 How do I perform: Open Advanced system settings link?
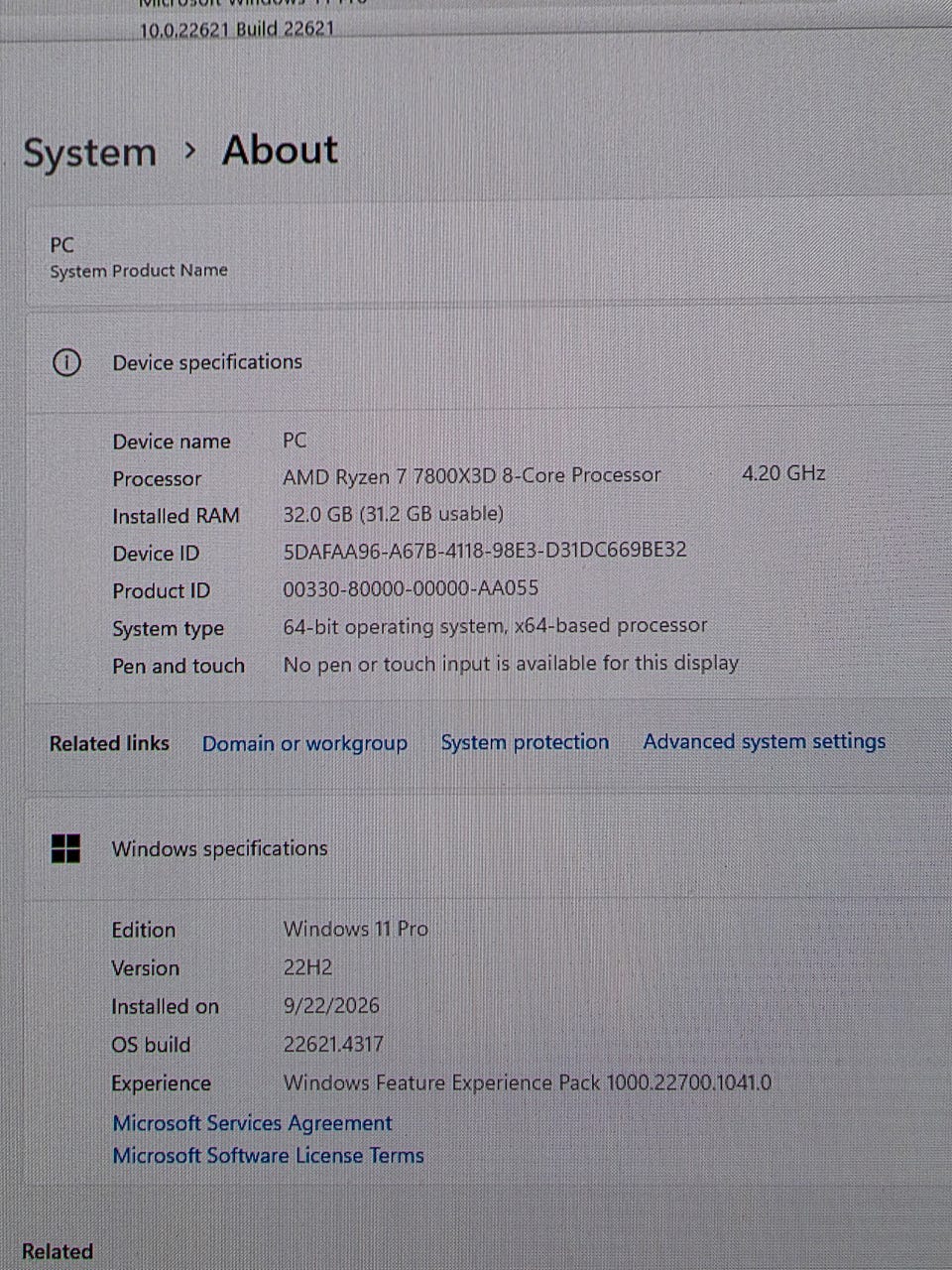click(x=764, y=741)
